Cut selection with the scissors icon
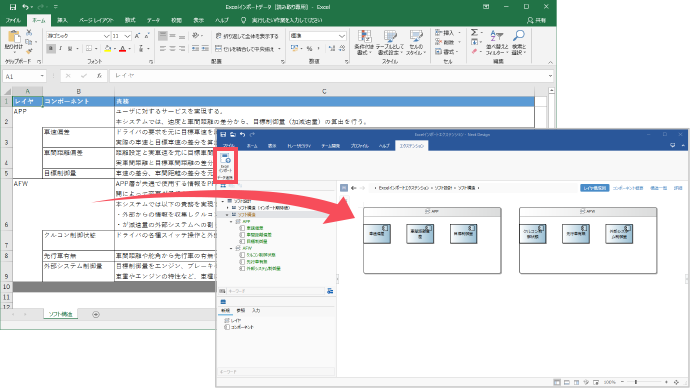 (29, 33)
